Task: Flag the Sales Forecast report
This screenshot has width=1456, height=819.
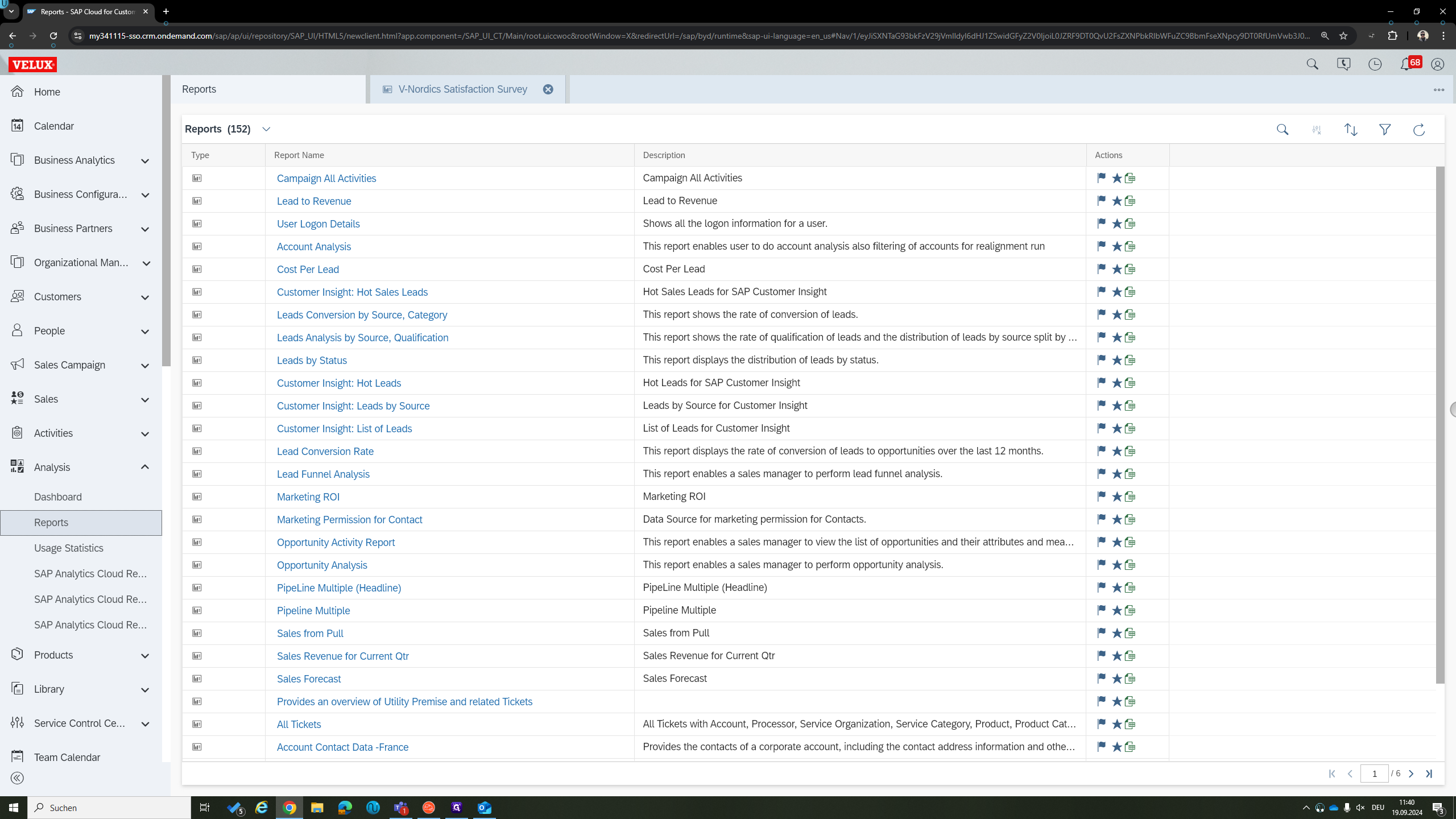Action: point(1101,678)
